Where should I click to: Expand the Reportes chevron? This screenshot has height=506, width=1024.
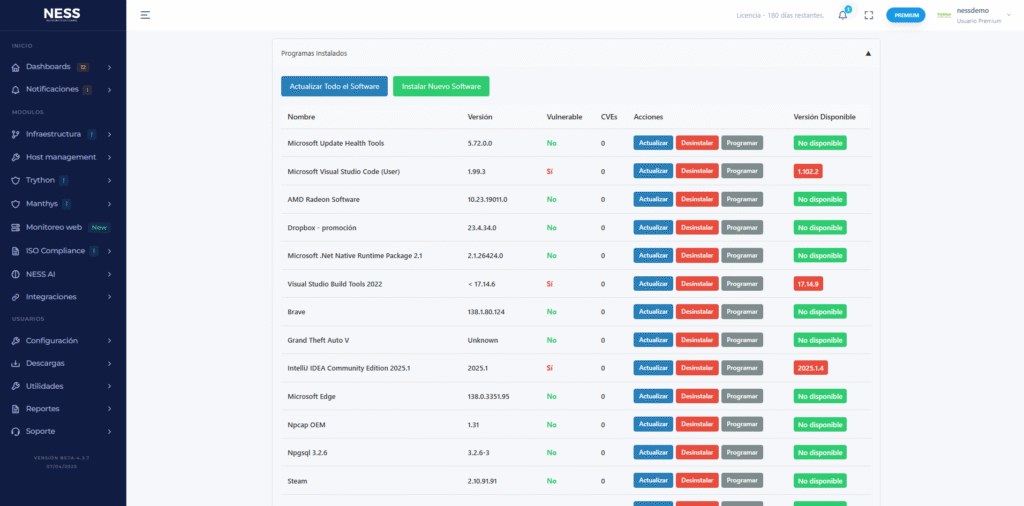109,409
